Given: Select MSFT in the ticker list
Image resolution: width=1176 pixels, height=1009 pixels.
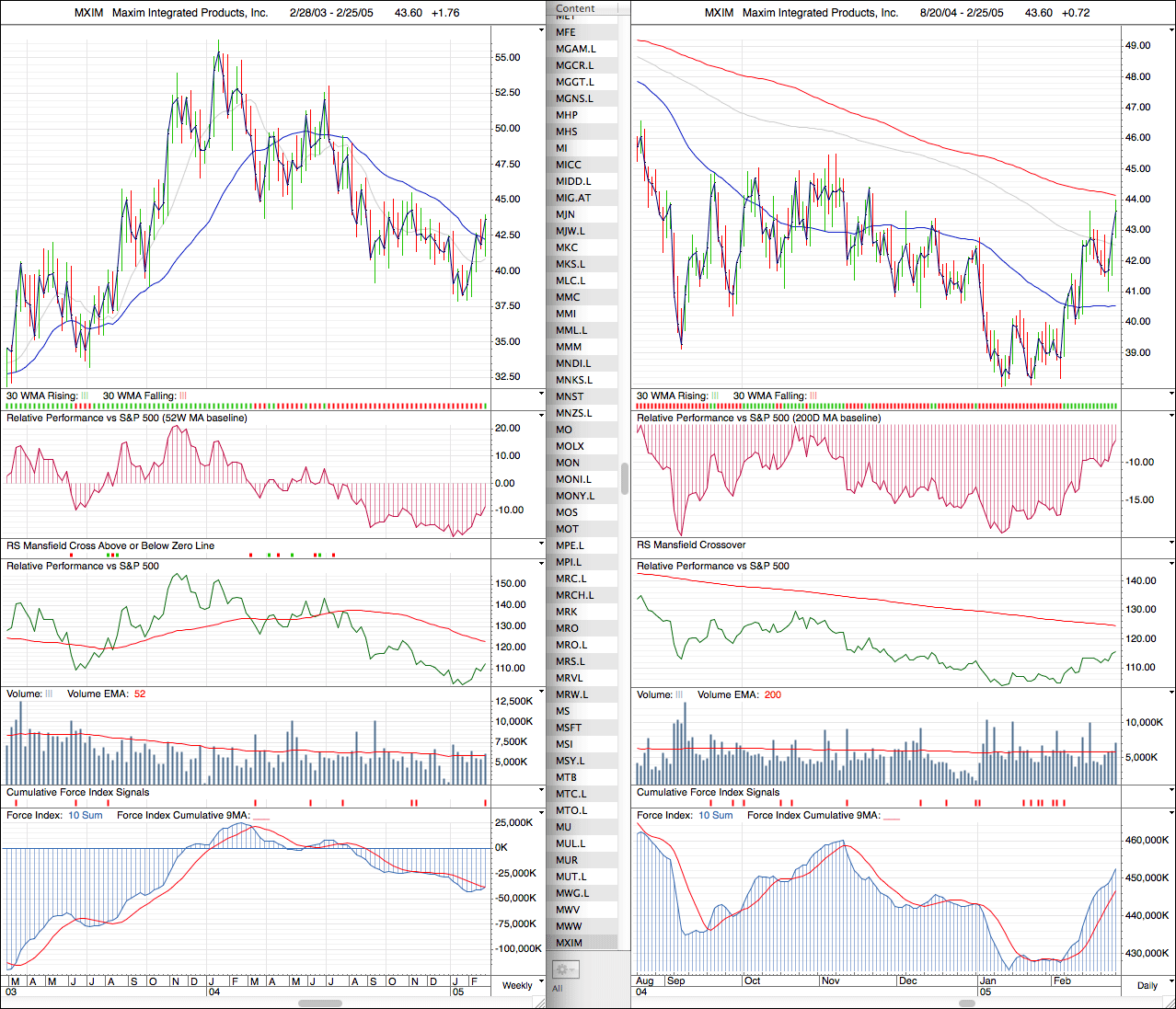Looking at the screenshot, I should (569, 728).
